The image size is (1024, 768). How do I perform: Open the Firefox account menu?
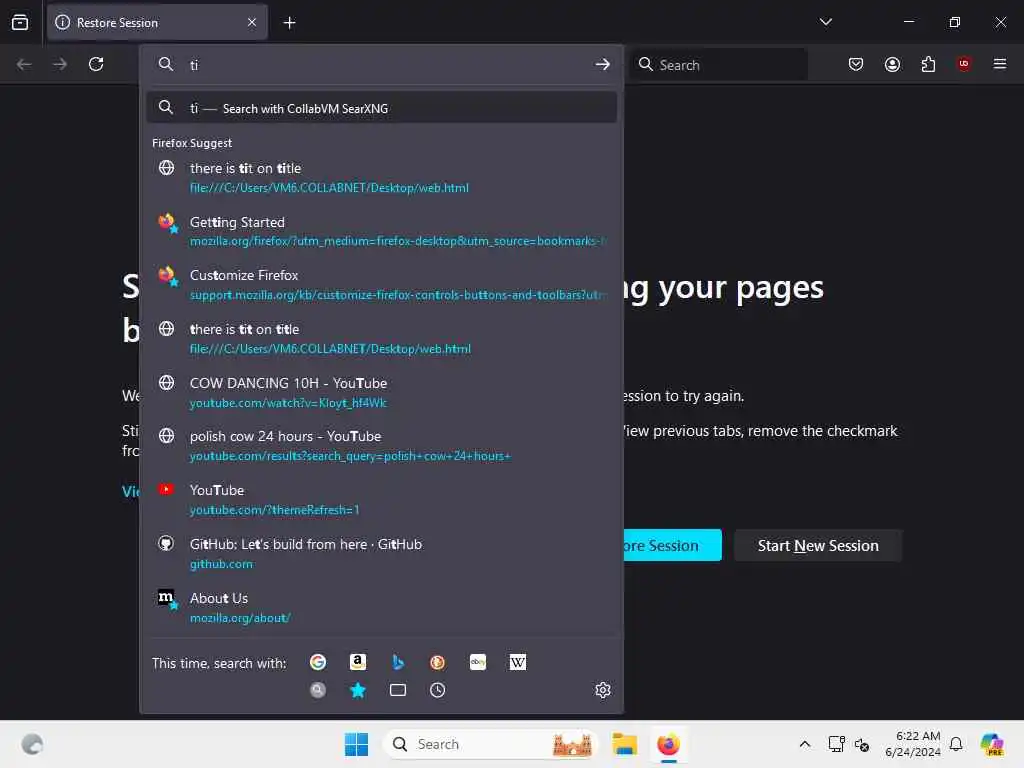click(x=892, y=64)
